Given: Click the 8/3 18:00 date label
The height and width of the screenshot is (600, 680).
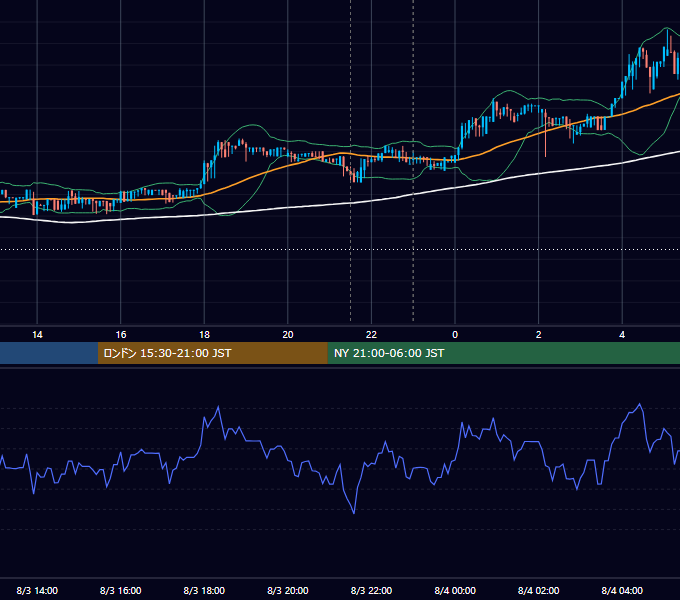Looking at the screenshot, I should (204, 590).
